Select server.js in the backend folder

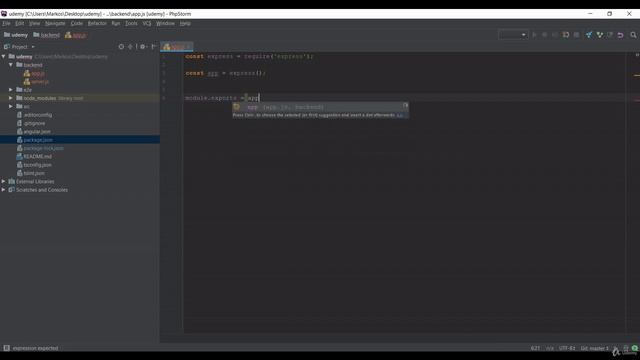36,82
